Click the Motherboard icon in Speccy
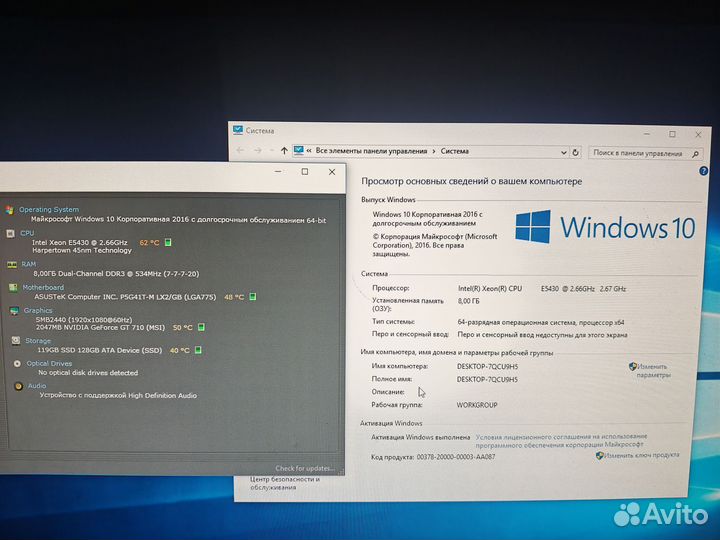Screen dimensions: 720x540 [13, 287]
